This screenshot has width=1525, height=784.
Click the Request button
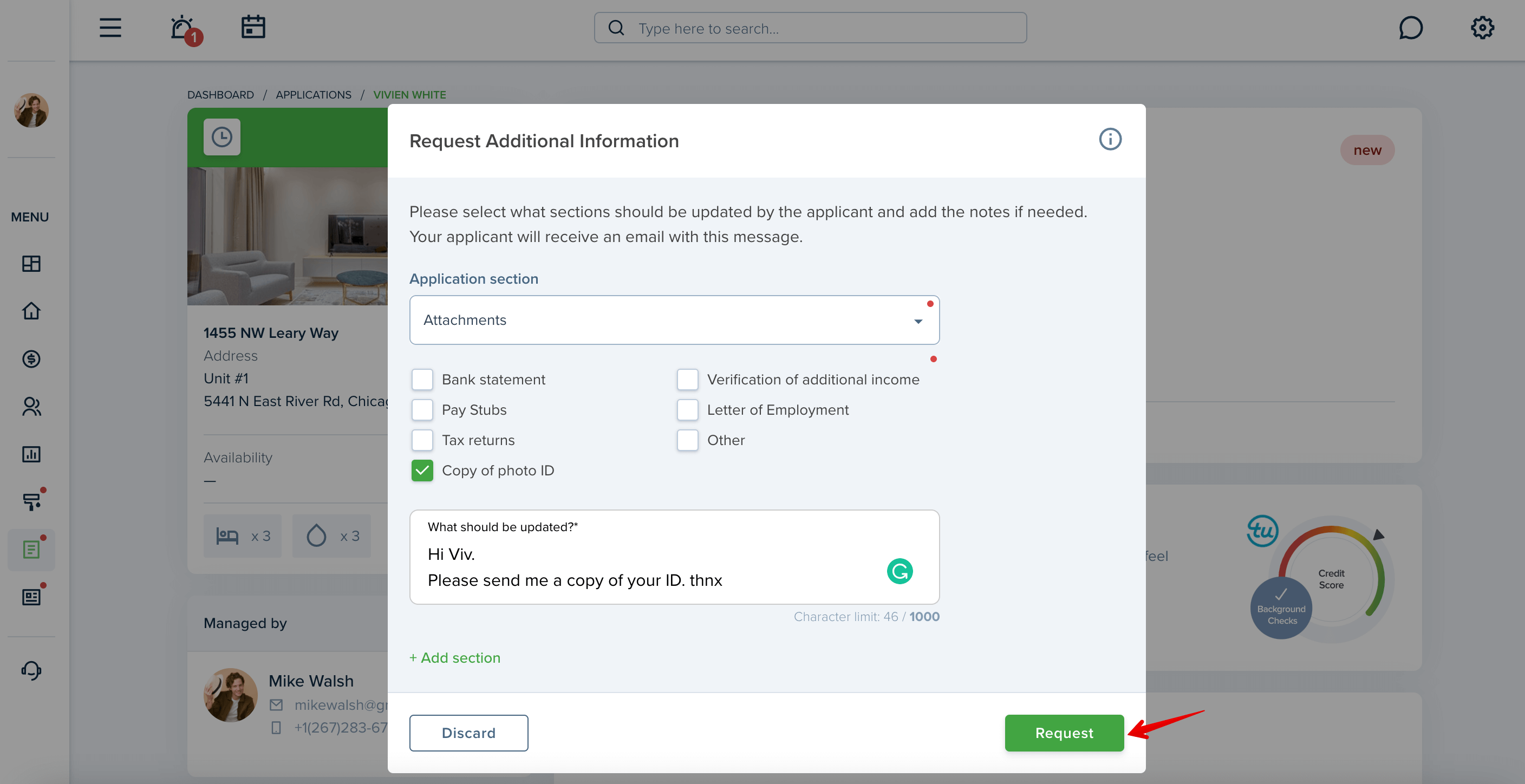[1064, 733]
